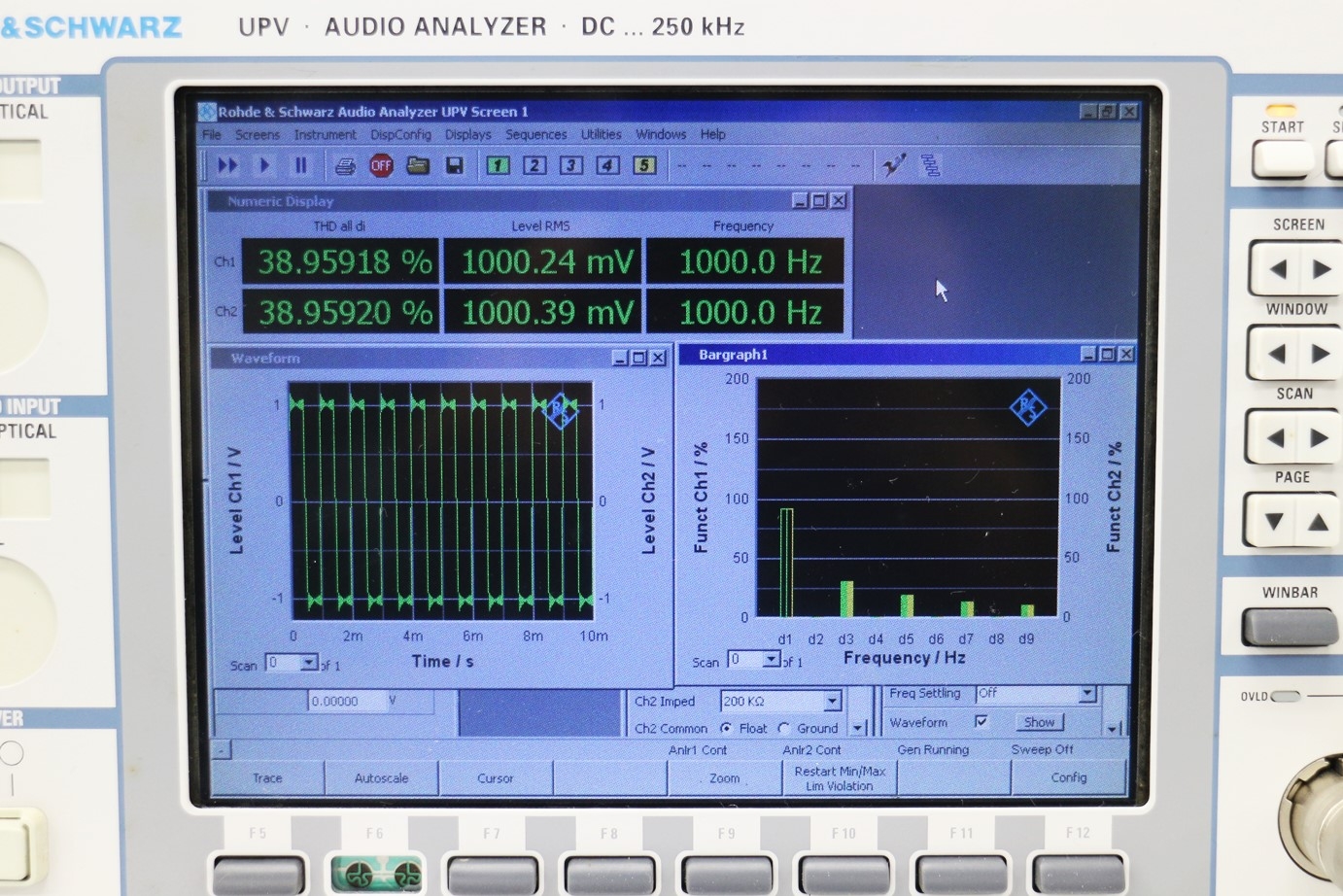Click the Gen Running status text
This screenshot has width=1343, height=896.
pyautogui.click(x=933, y=749)
